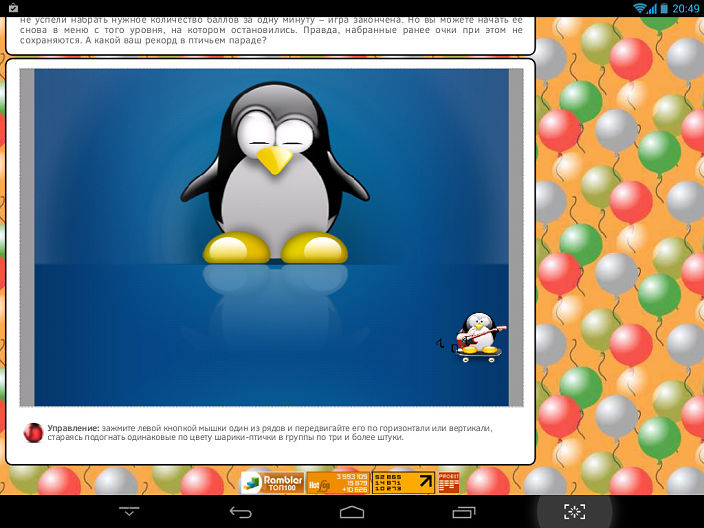
Task: Click the Rambler TOP100 counter banner
Action: pyautogui.click(x=273, y=483)
